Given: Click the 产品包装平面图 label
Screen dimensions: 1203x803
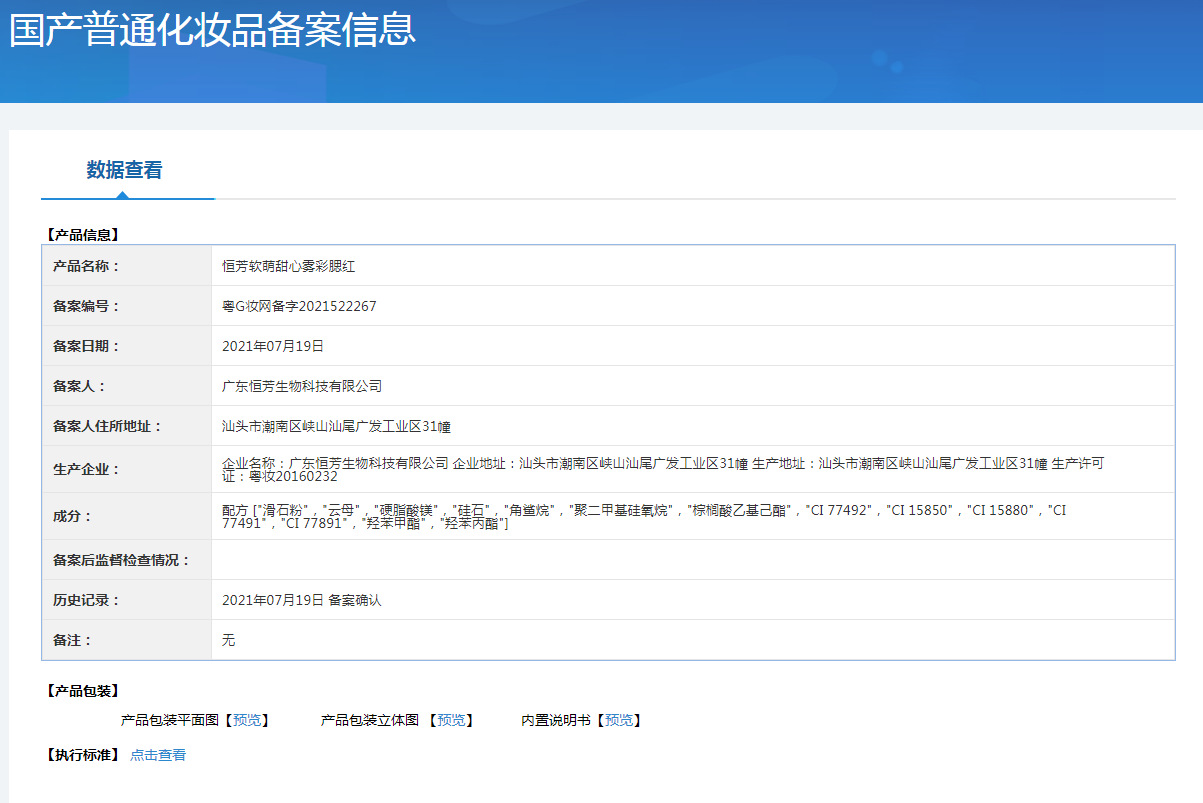Looking at the screenshot, I should coord(169,720).
